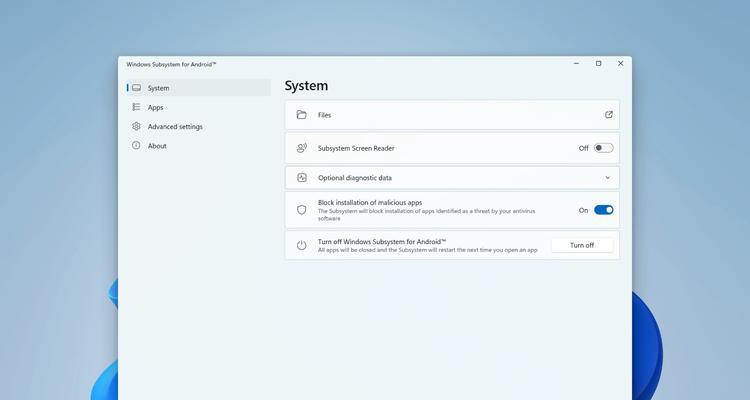The width and height of the screenshot is (750, 400).
Task: Open the Apps section
Action: pyautogui.click(x=199, y=107)
